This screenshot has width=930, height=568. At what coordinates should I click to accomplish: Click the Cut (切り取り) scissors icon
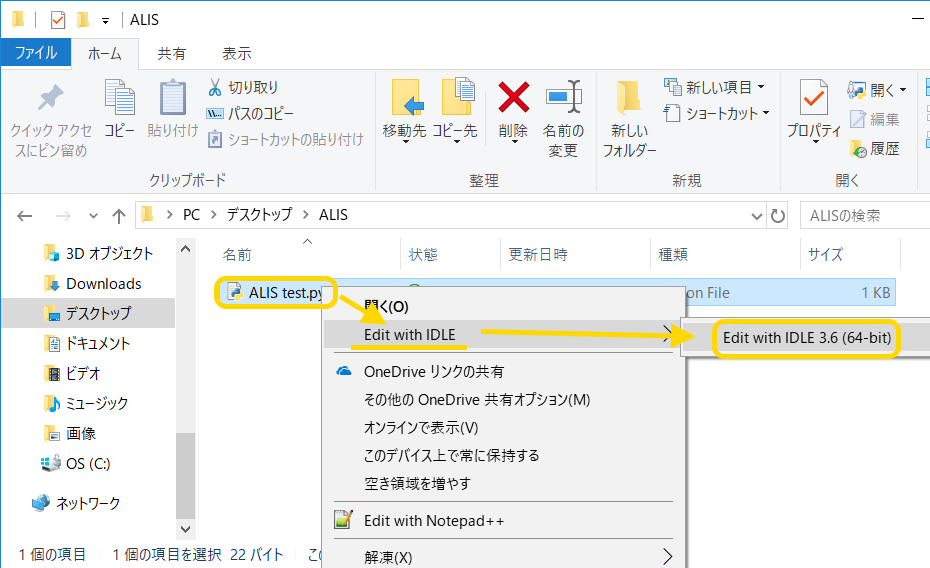(215, 88)
